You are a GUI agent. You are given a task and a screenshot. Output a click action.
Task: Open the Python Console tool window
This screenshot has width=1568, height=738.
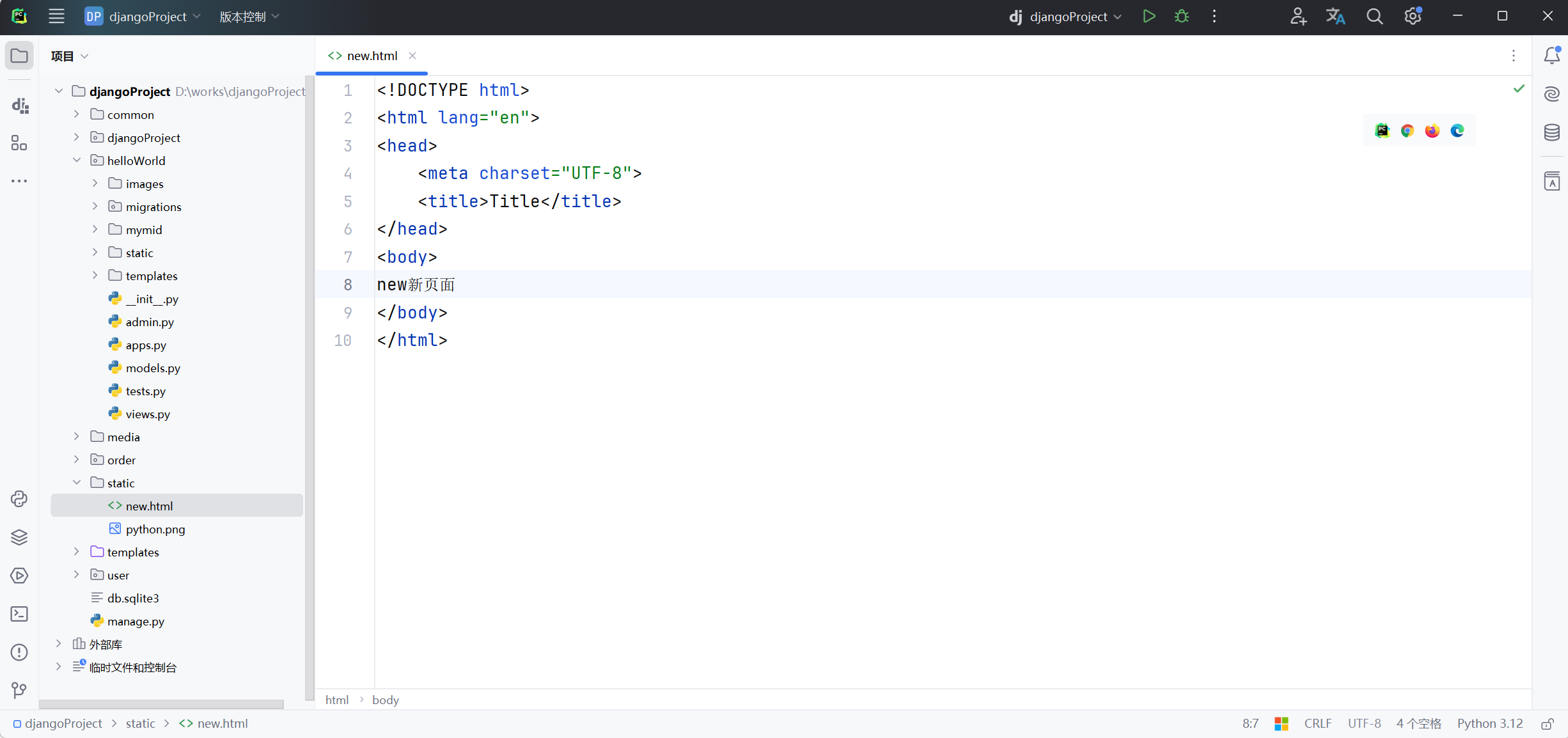[19, 499]
